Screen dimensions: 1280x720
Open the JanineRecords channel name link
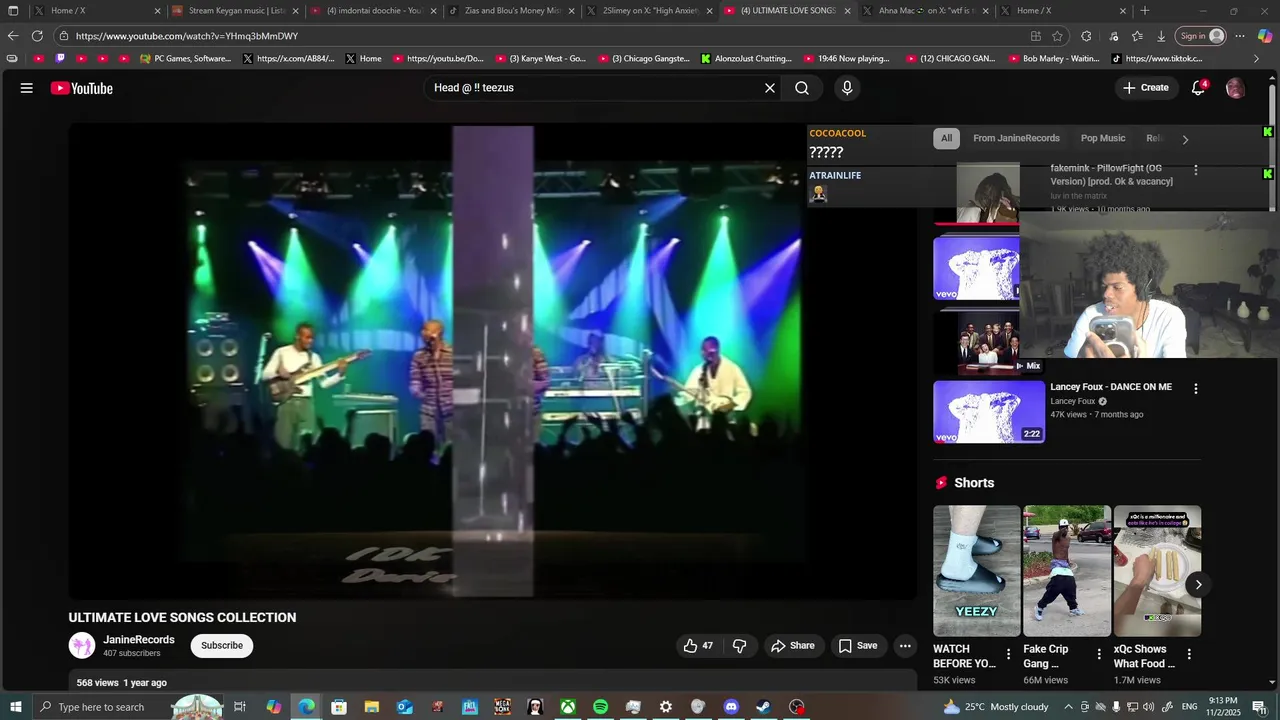[139, 640]
